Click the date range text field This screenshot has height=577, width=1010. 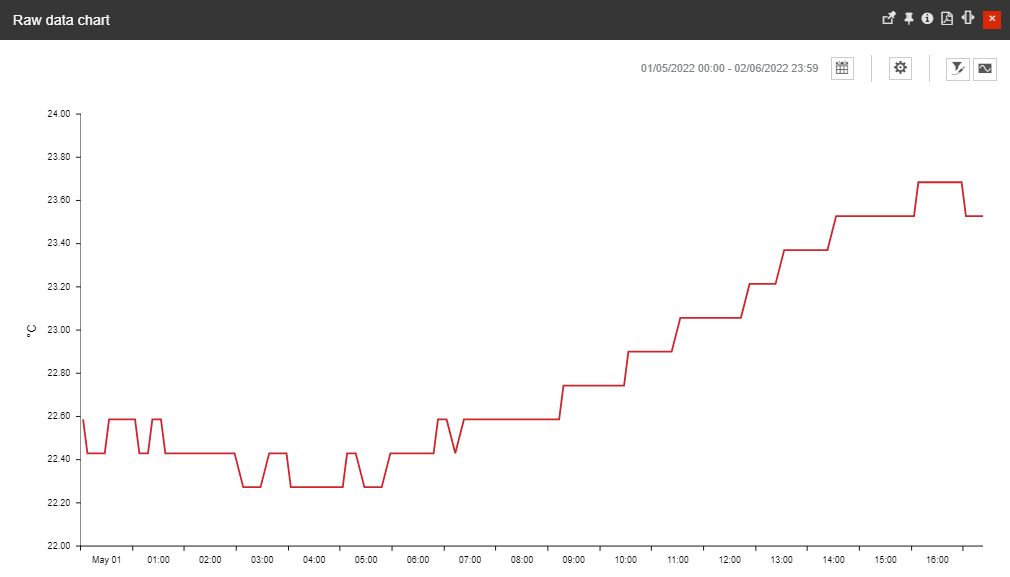[x=729, y=68]
